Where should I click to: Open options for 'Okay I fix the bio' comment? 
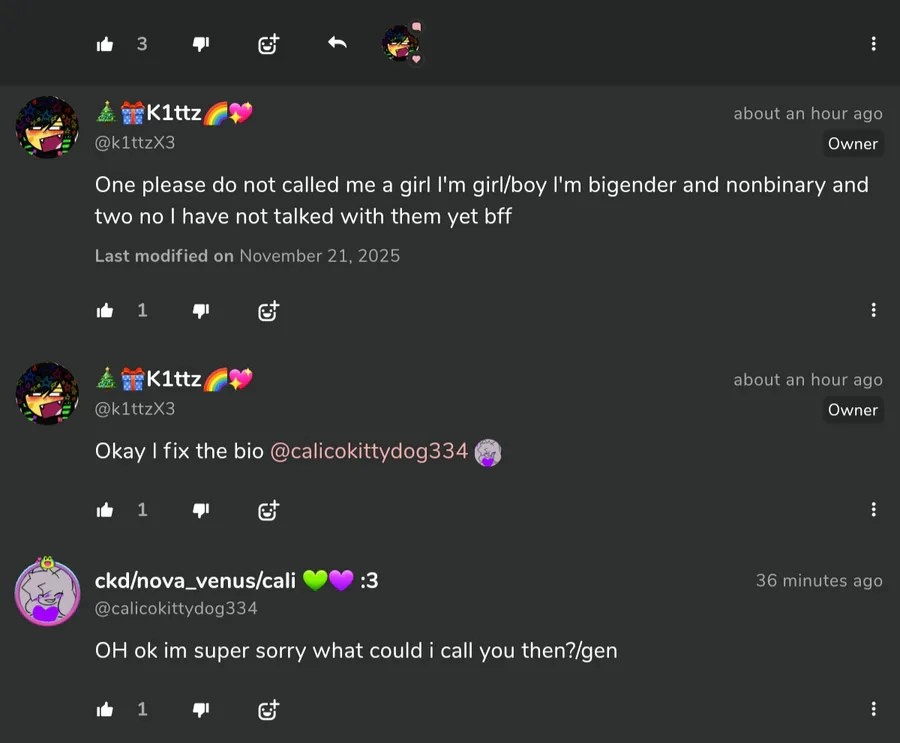(x=873, y=510)
